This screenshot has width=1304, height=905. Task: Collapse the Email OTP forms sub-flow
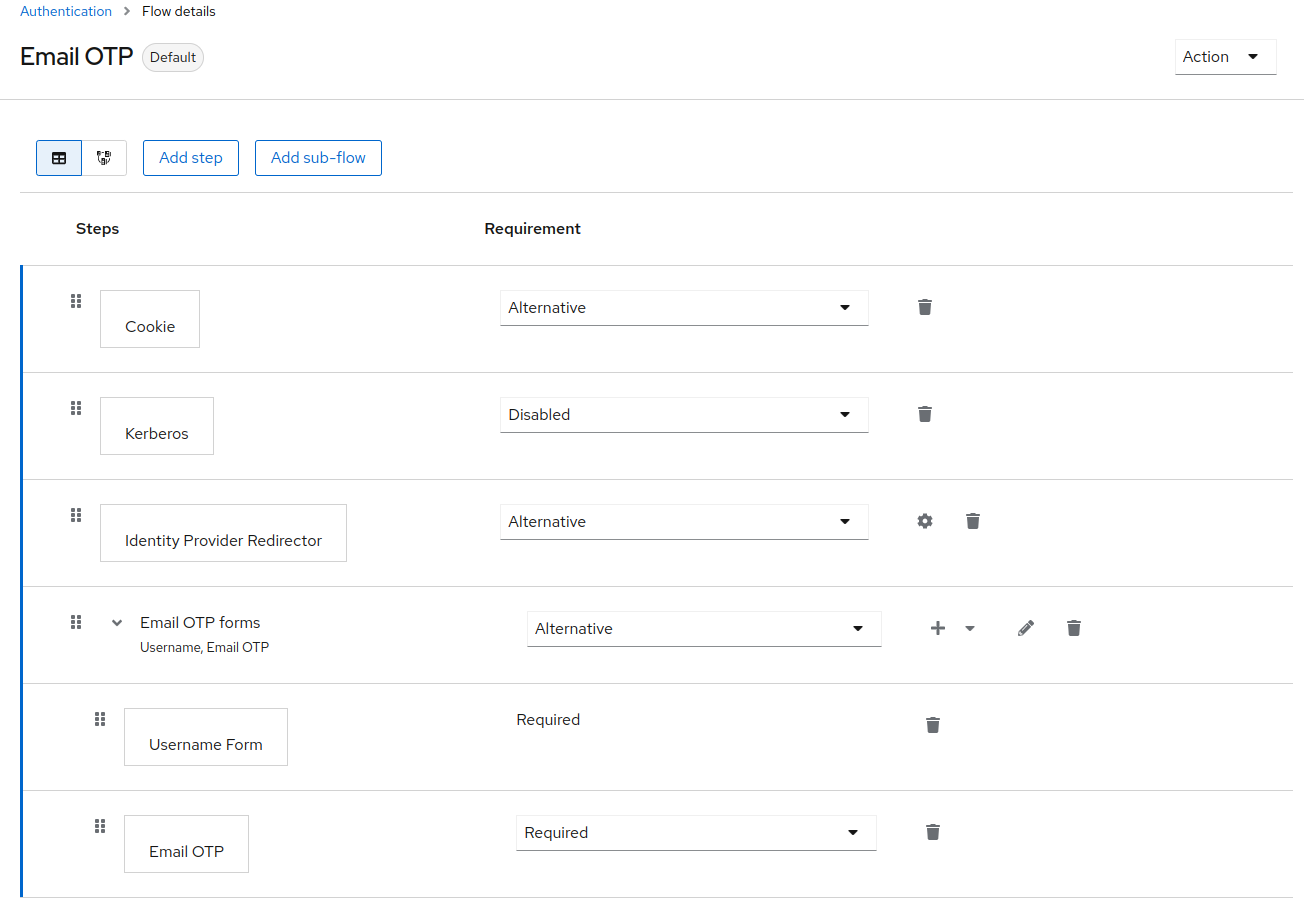(117, 622)
